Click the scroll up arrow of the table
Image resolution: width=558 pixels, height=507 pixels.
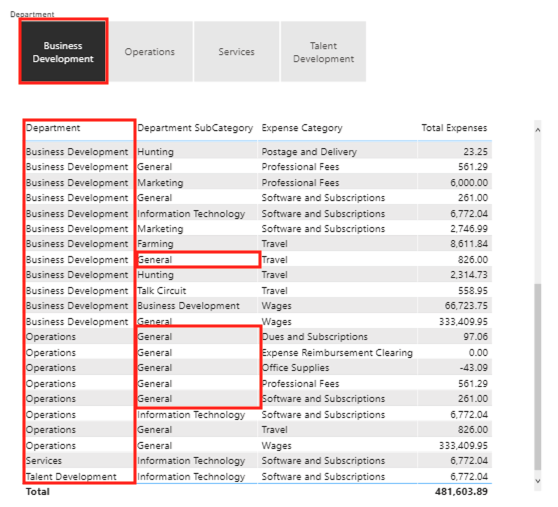(x=538, y=130)
